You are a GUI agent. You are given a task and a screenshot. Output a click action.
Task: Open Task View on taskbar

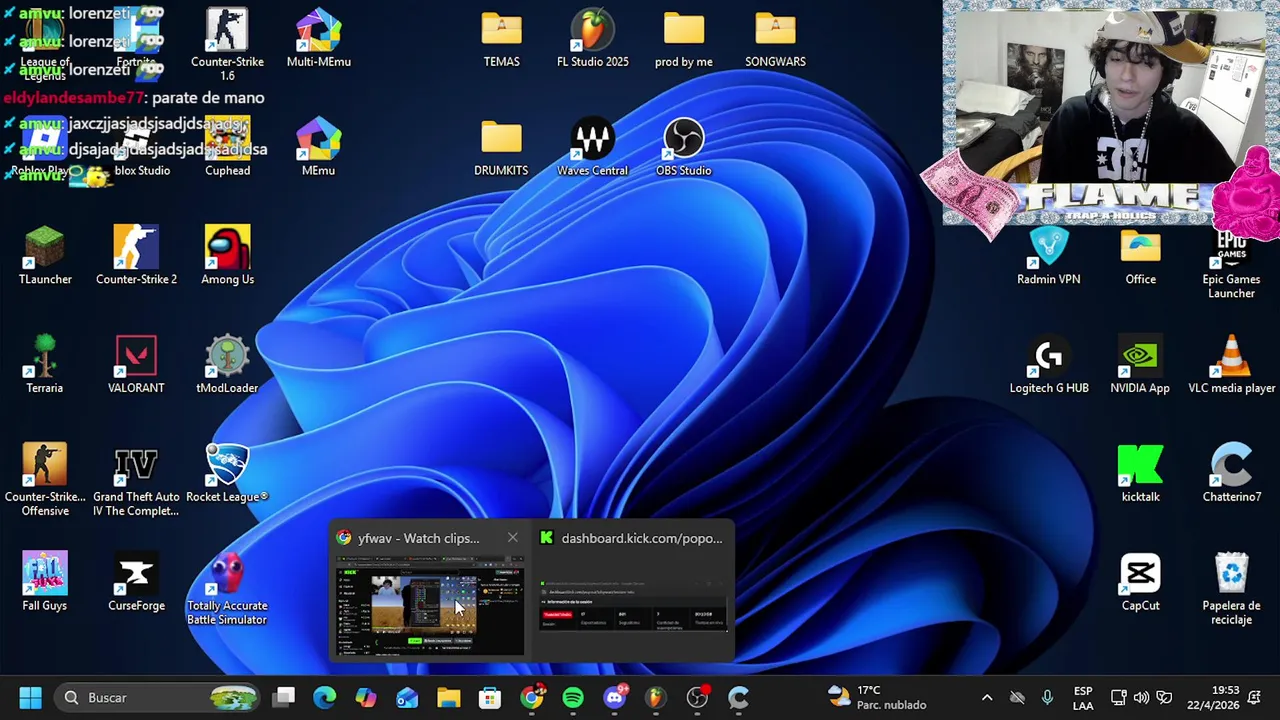[x=285, y=698]
